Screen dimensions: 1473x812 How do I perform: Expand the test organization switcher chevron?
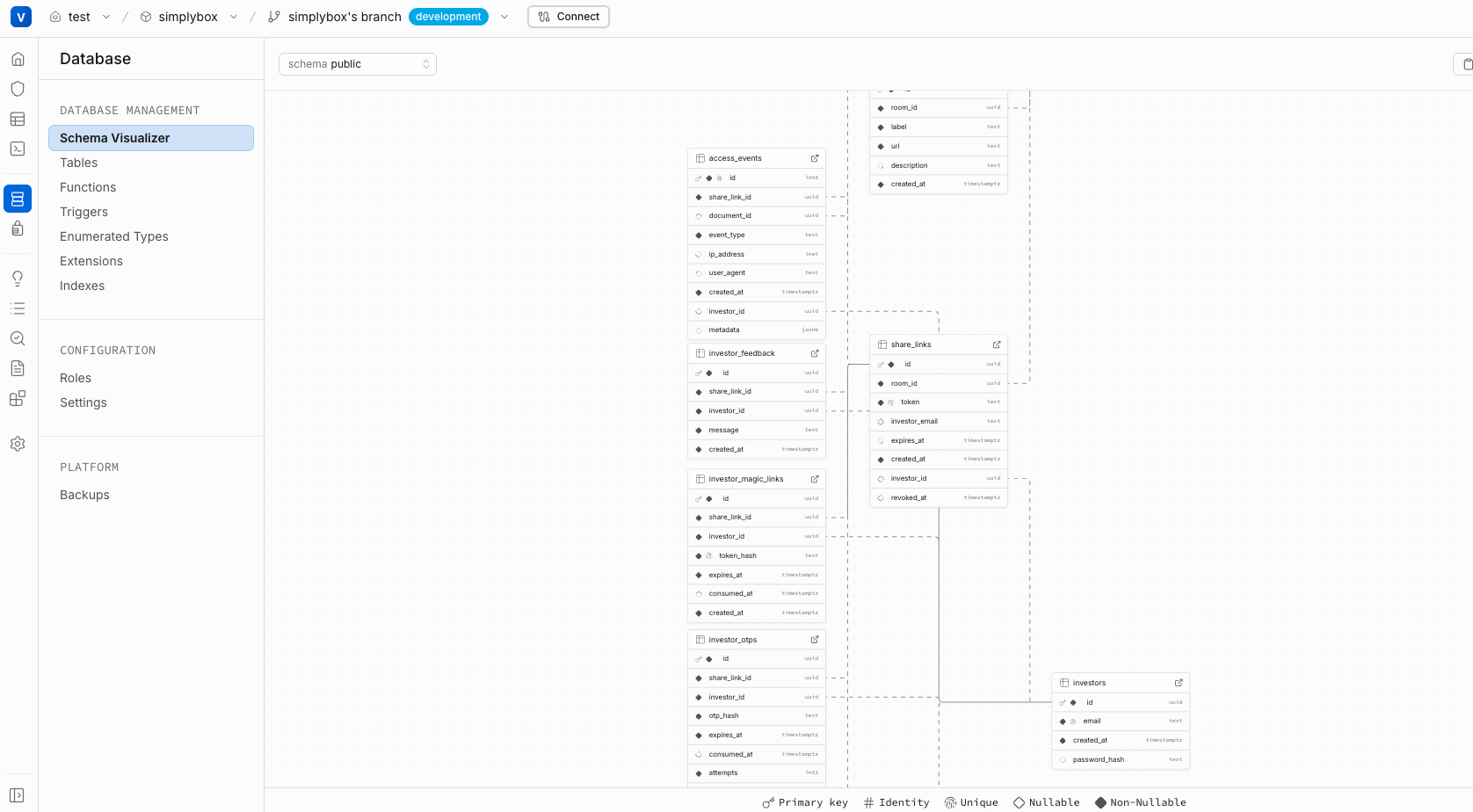pyautogui.click(x=106, y=17)
